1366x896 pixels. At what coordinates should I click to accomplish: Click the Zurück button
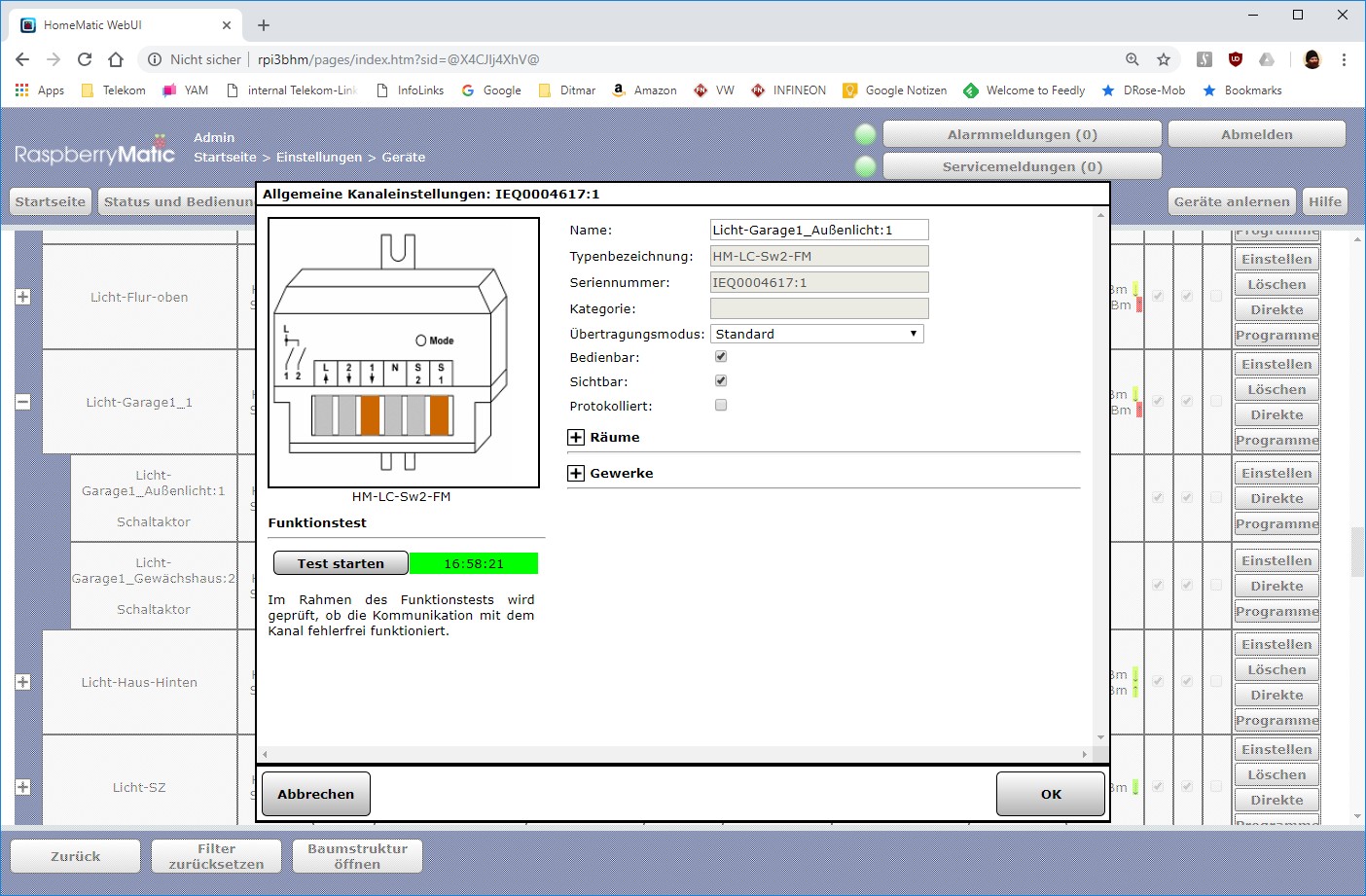tap(76, 856)
